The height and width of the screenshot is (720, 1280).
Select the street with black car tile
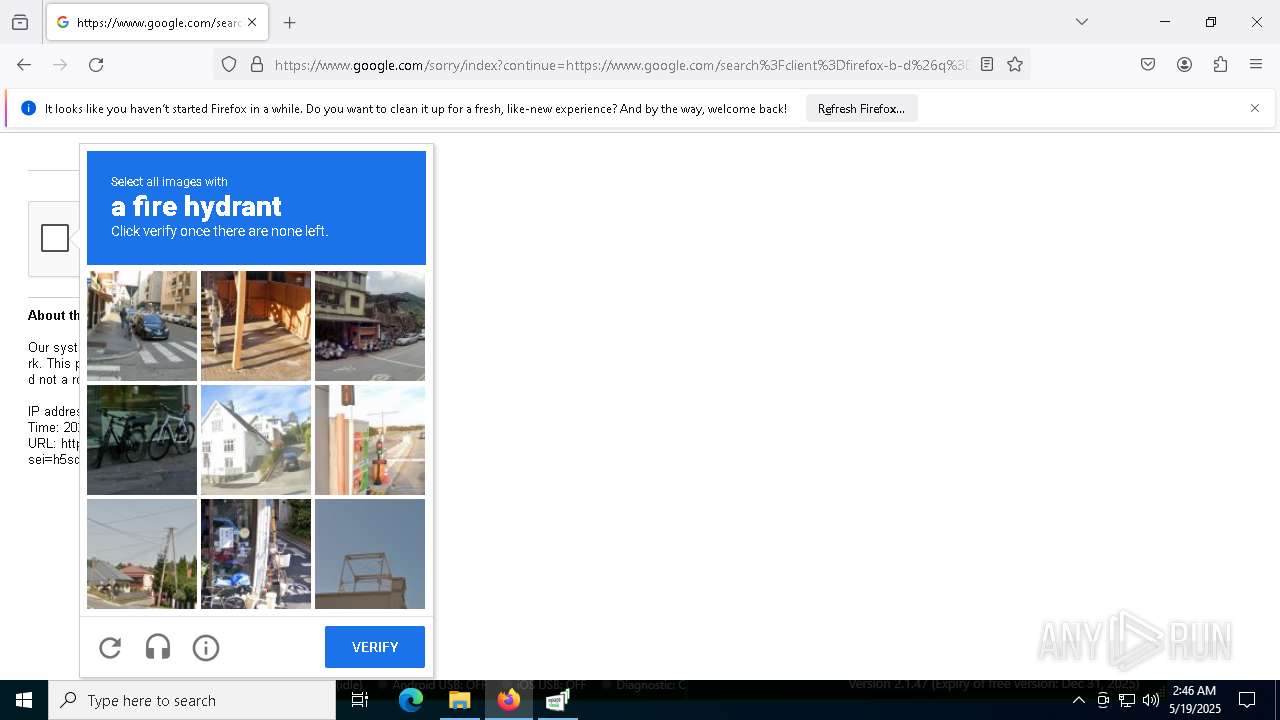(x=142, y=326)
